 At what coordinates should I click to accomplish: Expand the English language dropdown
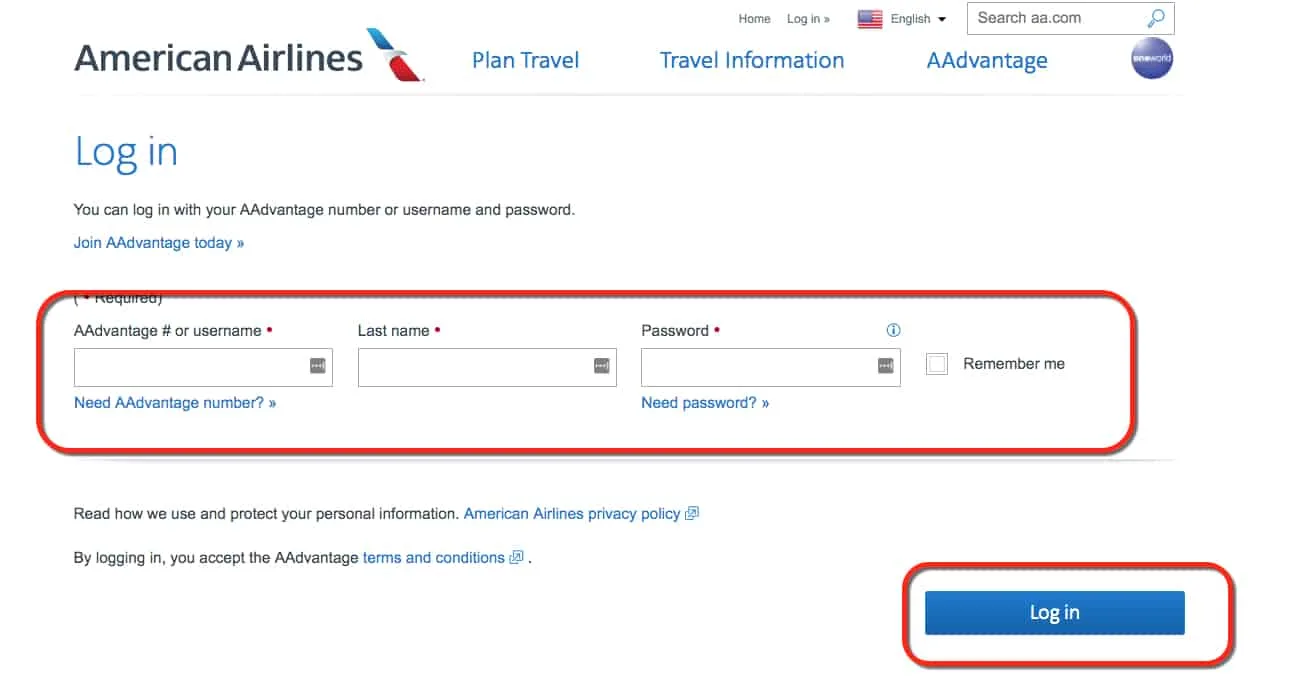918,19
